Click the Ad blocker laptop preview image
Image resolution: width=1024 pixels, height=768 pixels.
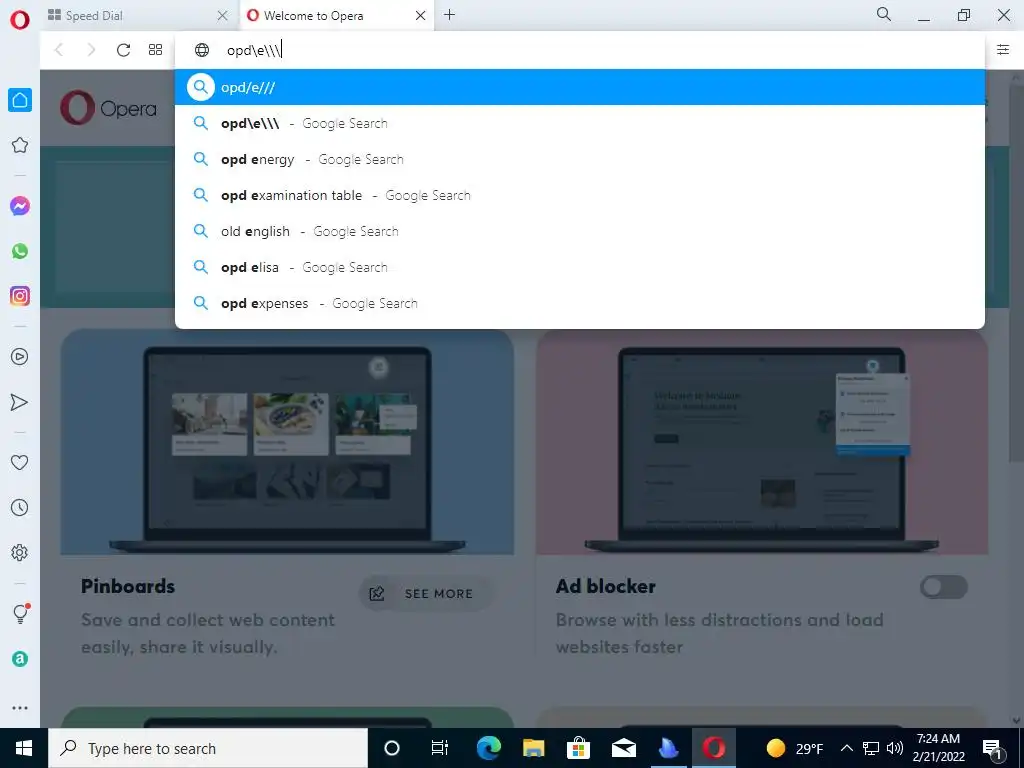(762, 442)
